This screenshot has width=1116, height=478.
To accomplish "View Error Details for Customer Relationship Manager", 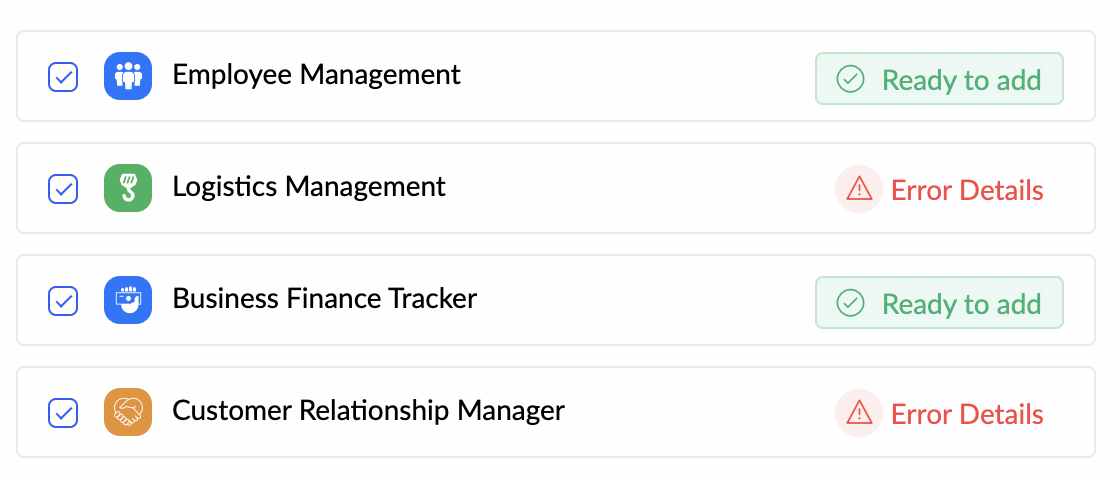I will pyautogui.click(x=966, y=414).
